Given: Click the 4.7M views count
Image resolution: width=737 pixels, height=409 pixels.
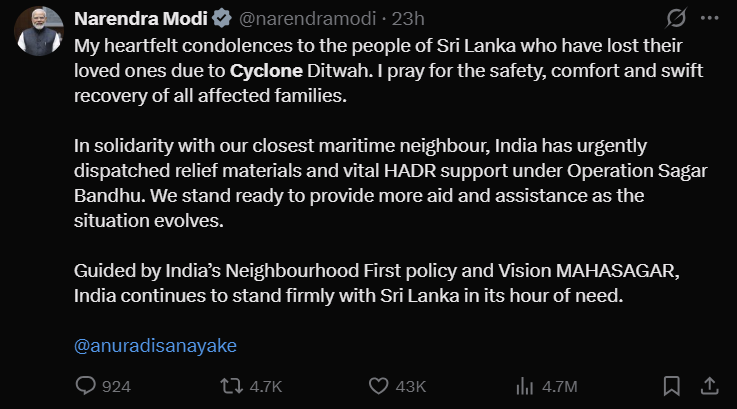Looking at the screenshot, I should coord(559,386).
